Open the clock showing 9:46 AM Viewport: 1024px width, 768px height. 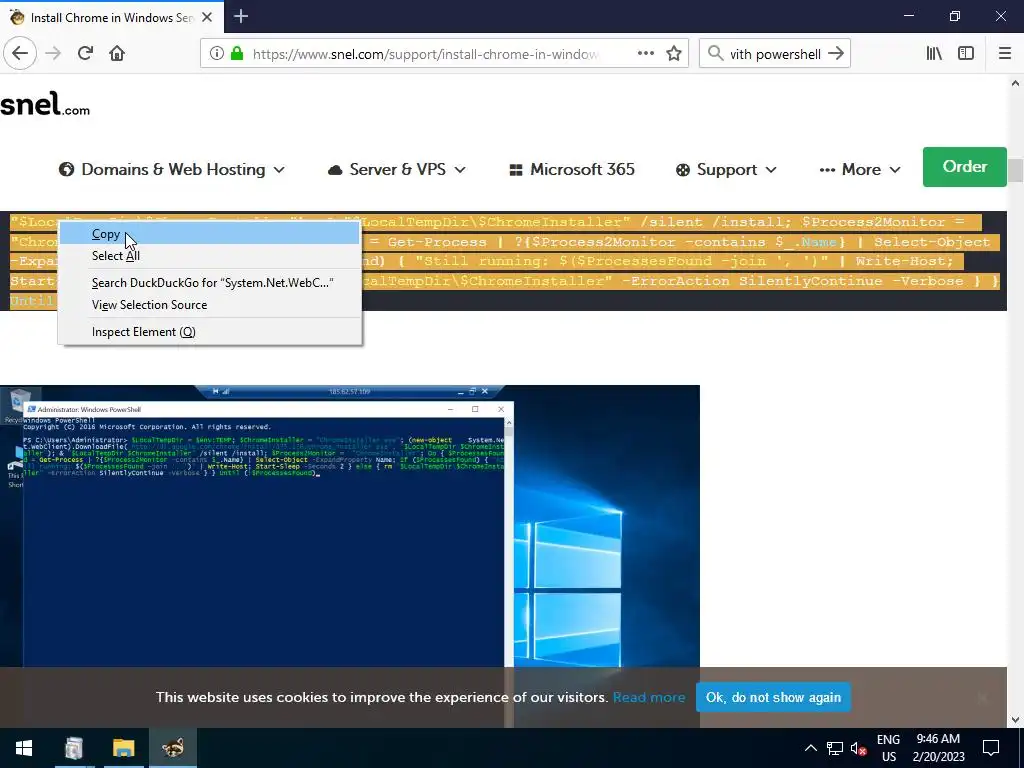click(x=938, y=748)
